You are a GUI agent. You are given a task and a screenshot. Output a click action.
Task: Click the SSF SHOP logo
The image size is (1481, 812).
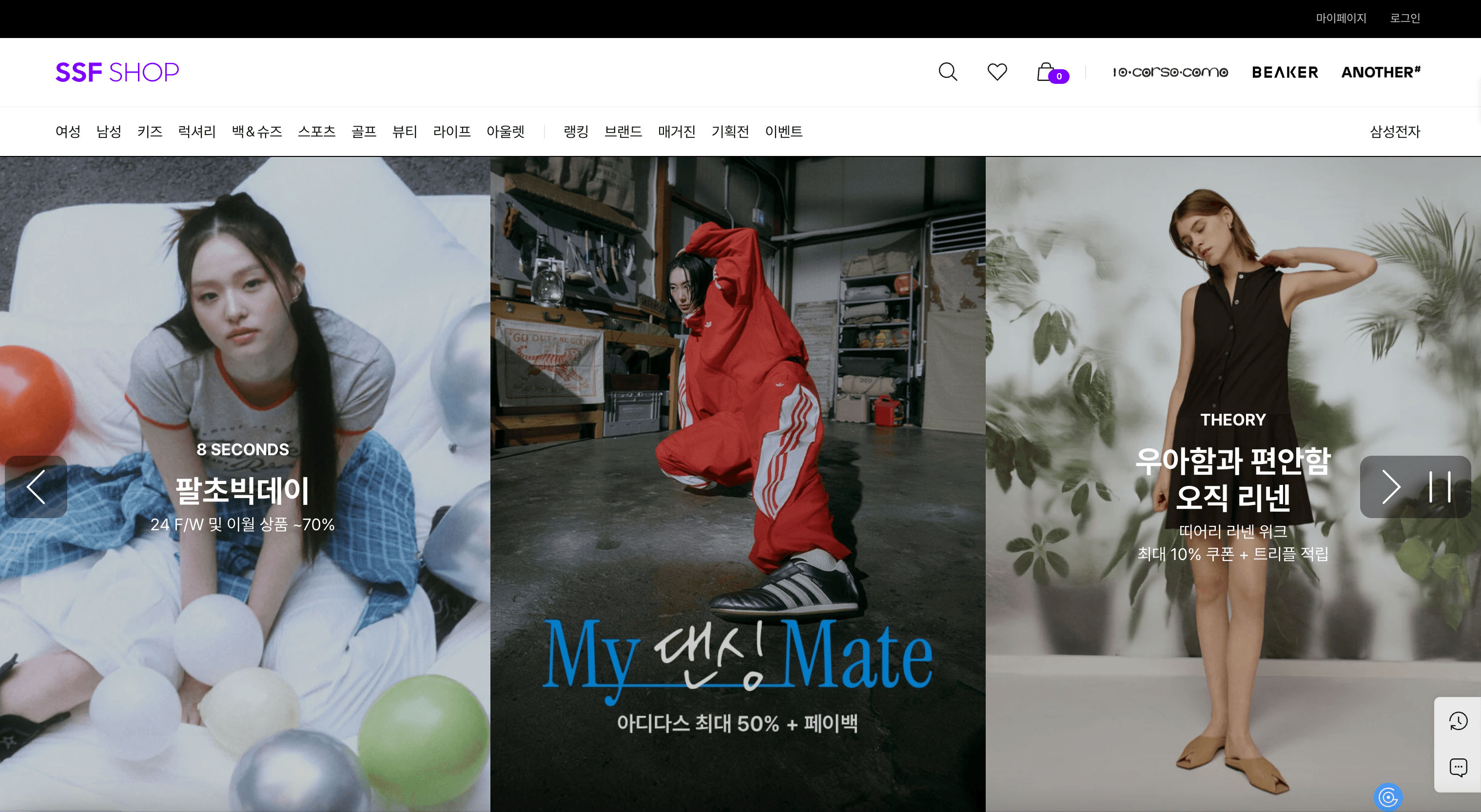pyautogui.click(x=117, y=73)
